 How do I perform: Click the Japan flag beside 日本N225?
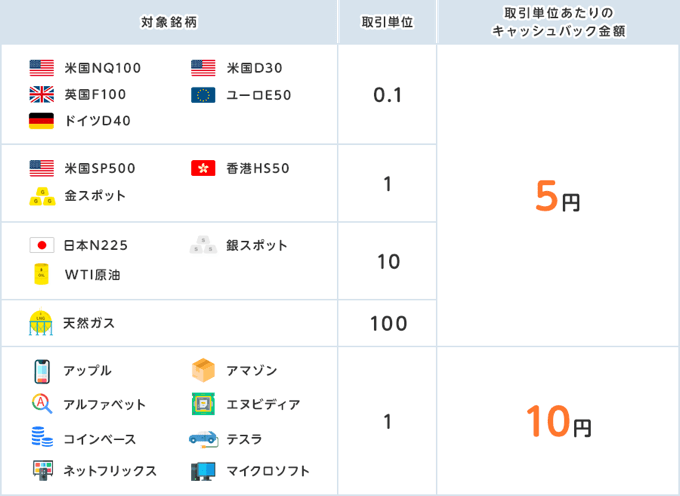coord(42,245)
